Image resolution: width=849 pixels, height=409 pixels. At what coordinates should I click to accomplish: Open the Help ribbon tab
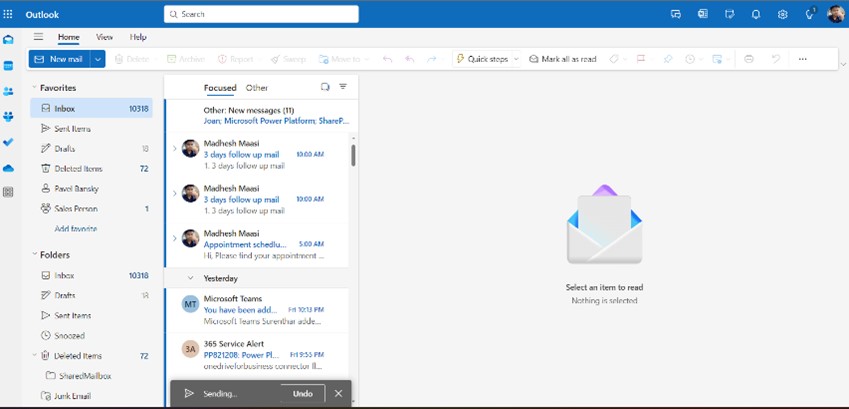(138, 37)
